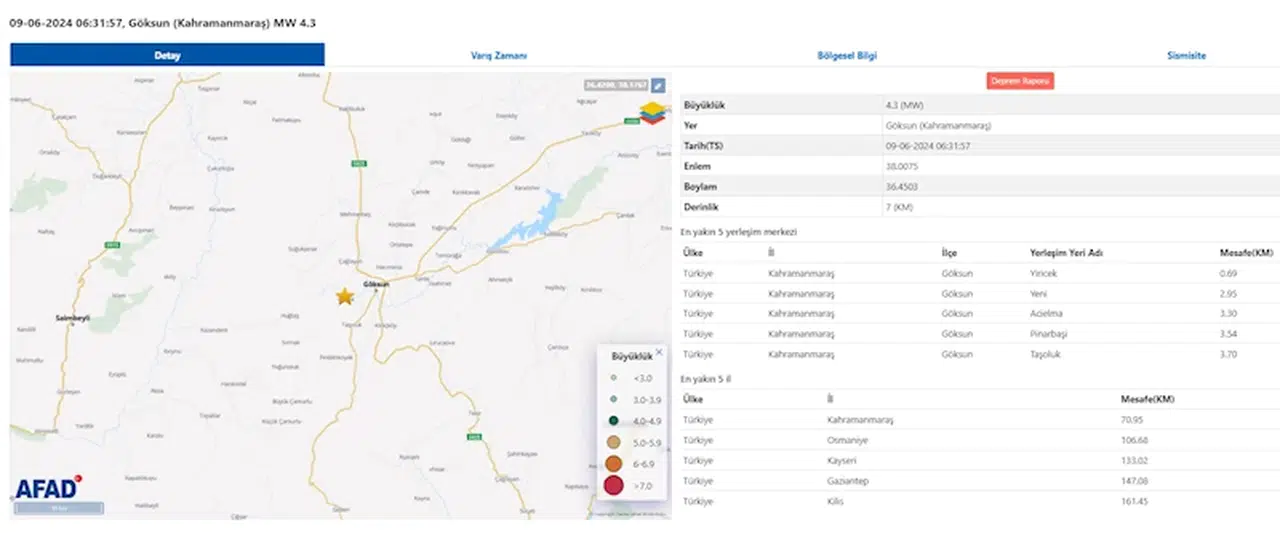Click the dark green 4.0-4.9 legend dot
1280x533 pixels.
click(613, 421)
